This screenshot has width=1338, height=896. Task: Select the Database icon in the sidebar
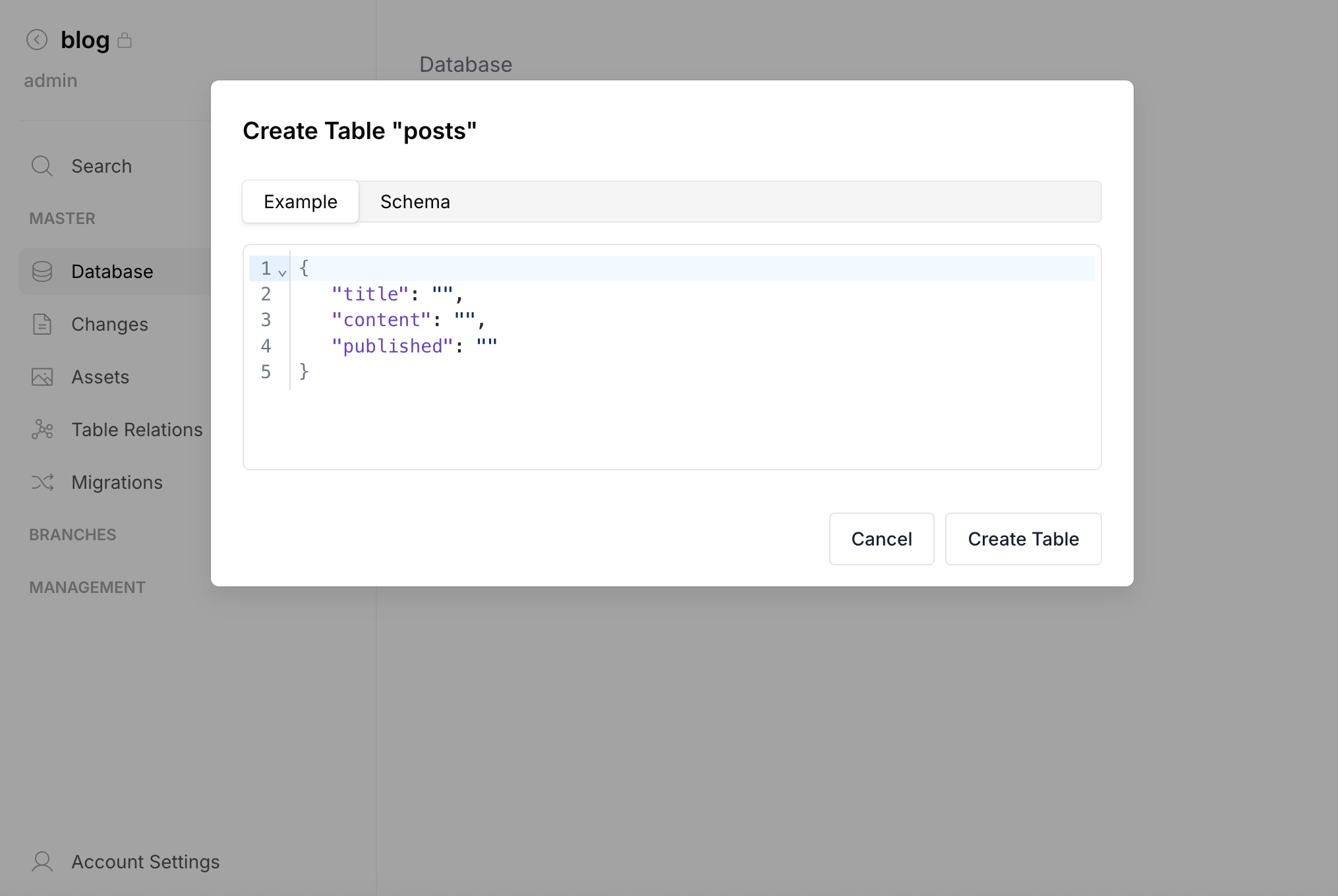[42, 271]
